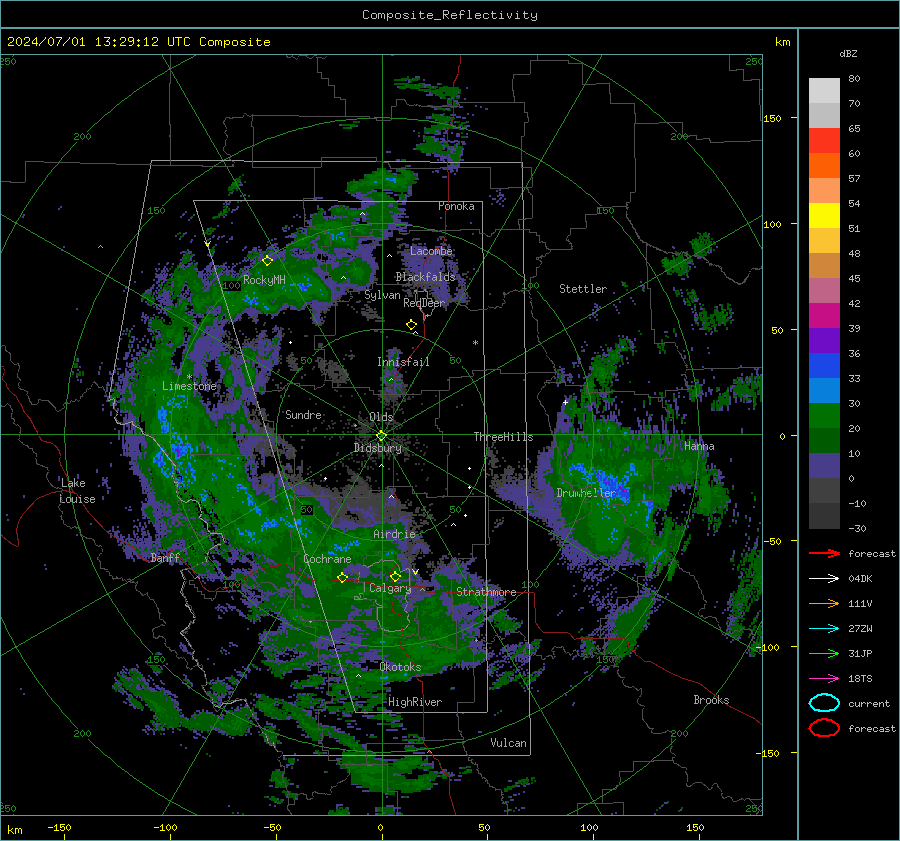Click the Blackfalds label
The width and height of the screenshot is (900, 841).
coord(425,277)
